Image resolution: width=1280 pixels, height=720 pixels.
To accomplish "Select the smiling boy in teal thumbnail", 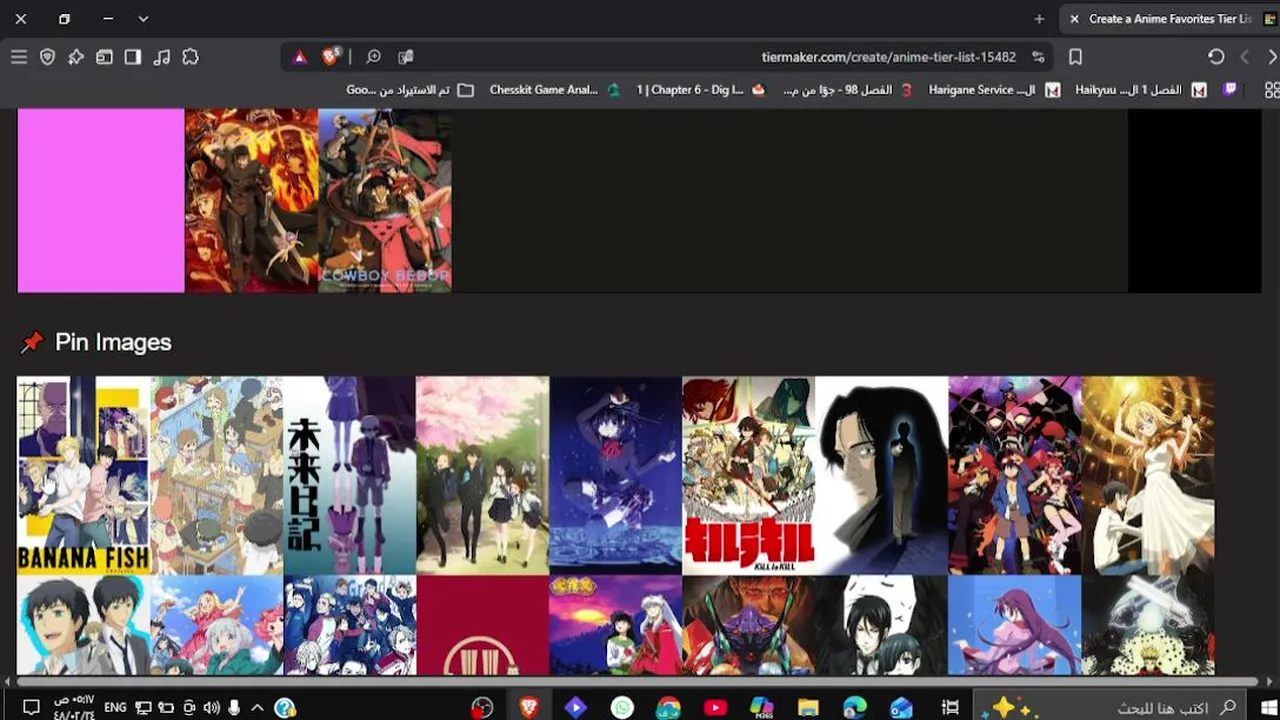I will pos(83,625).
